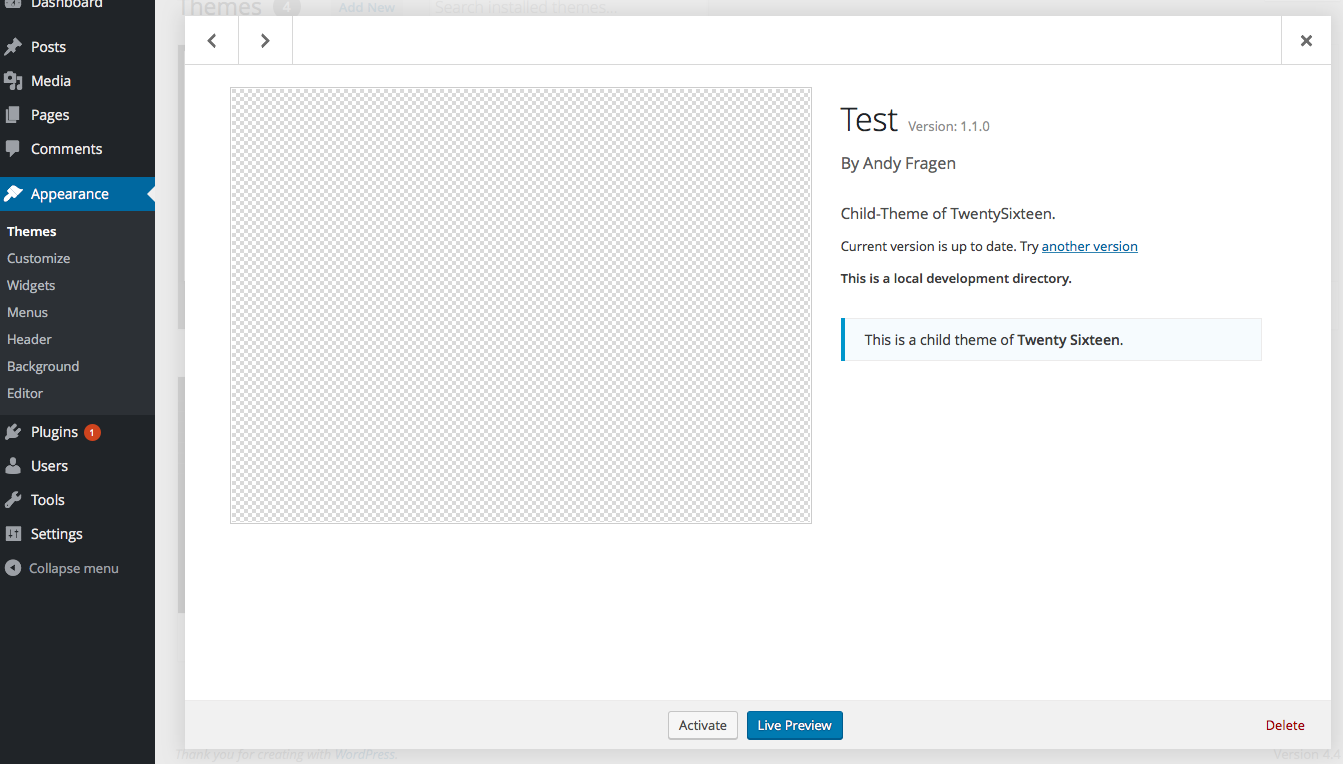Open Editor under Appearance
The height and width of the screenshot is (764, 1343).
coord(25,393)
